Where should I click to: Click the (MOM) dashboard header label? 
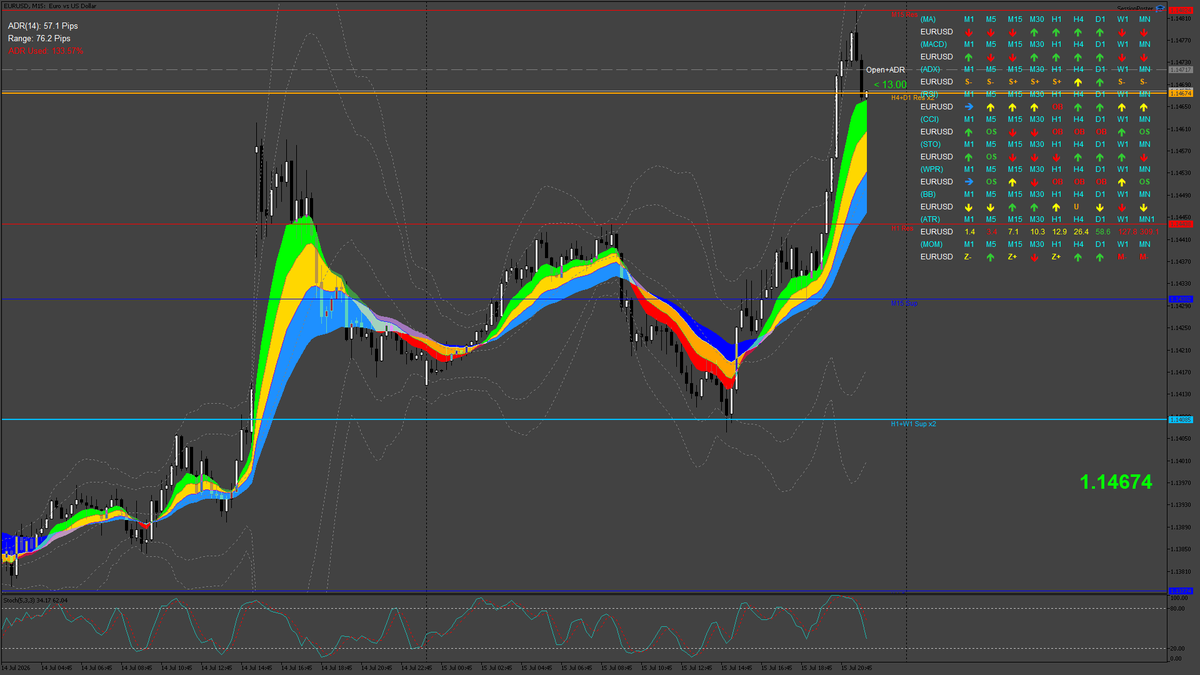pos(933,244)
